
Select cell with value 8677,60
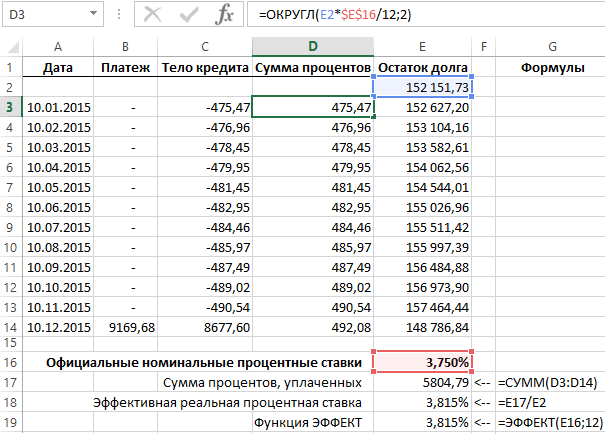(x=205, y=328)
